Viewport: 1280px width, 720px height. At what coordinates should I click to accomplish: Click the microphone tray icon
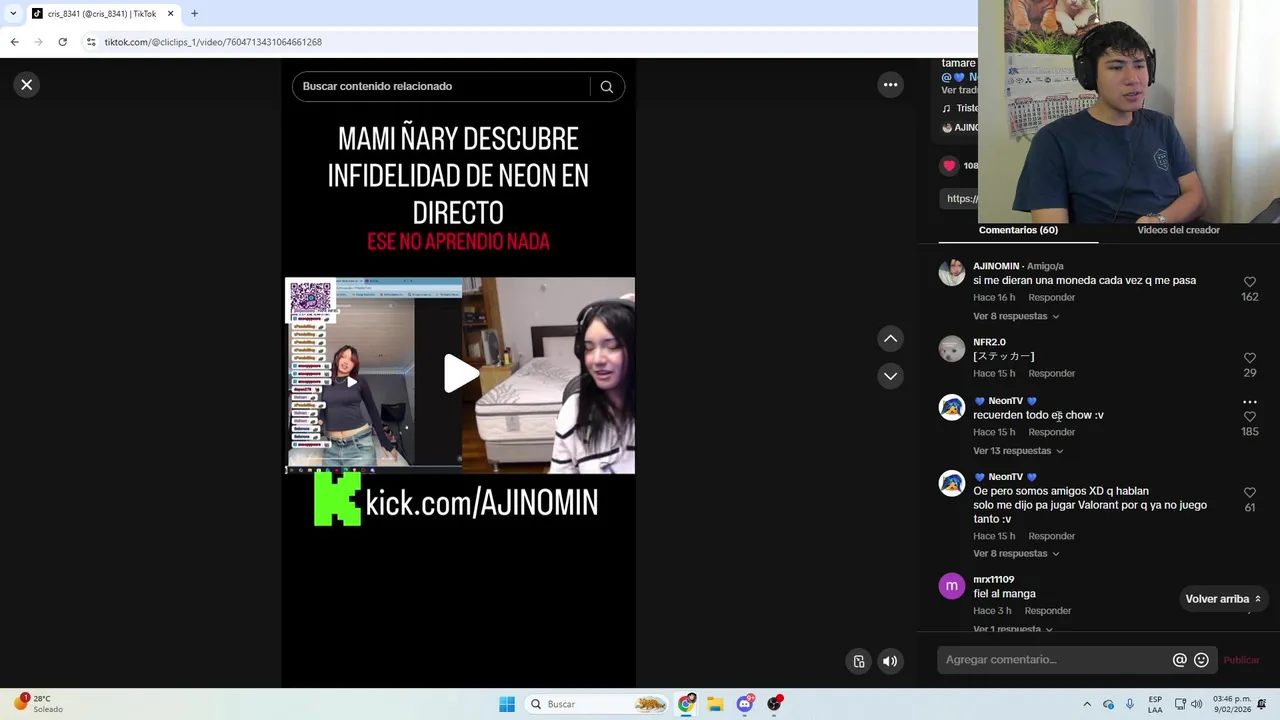tap(1130, 704)
